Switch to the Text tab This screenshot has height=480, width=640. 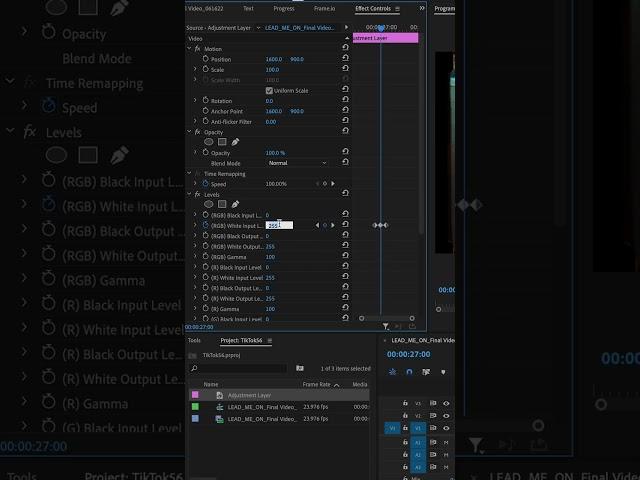pyautogui.click(x=248, y=8)
